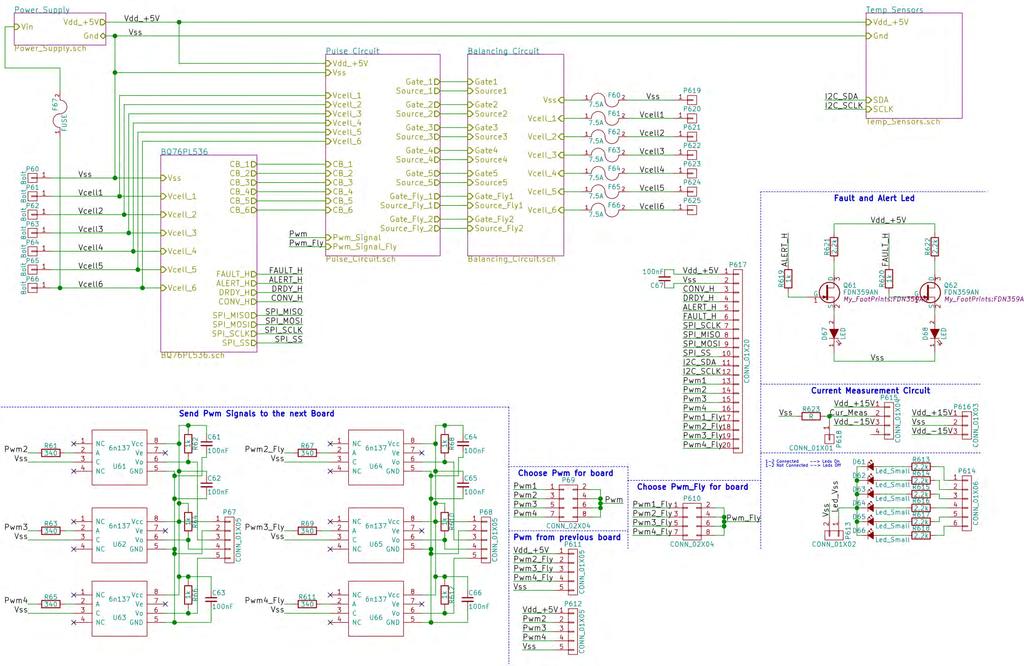Open the BQ76PL536 hierarchical sheet
The height and width of the screenshot is (666, 1024).
208,253
